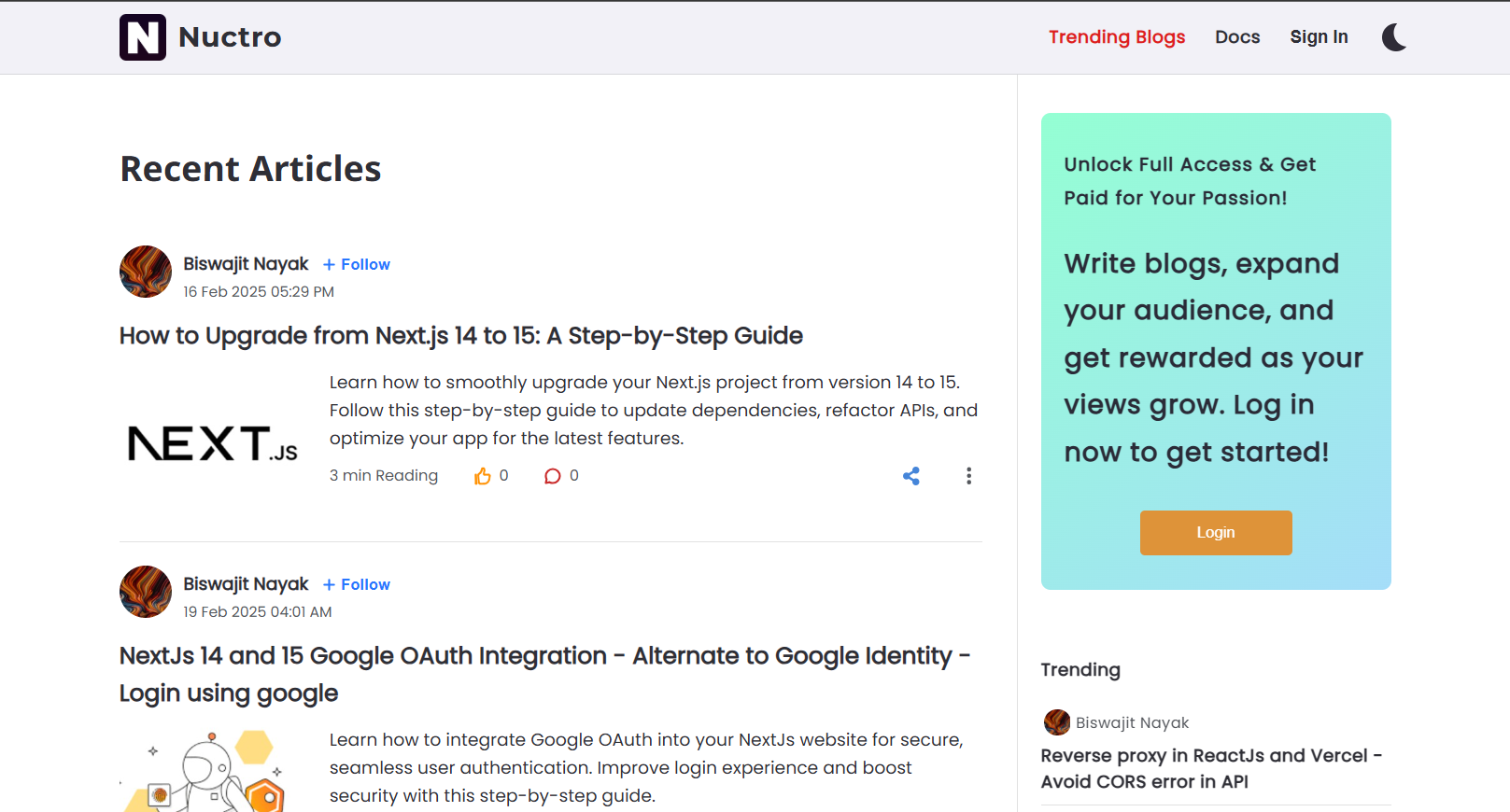Go to Sign In in the navbar
This screenshot has height=812, width=1510.
click(1319, 37)
